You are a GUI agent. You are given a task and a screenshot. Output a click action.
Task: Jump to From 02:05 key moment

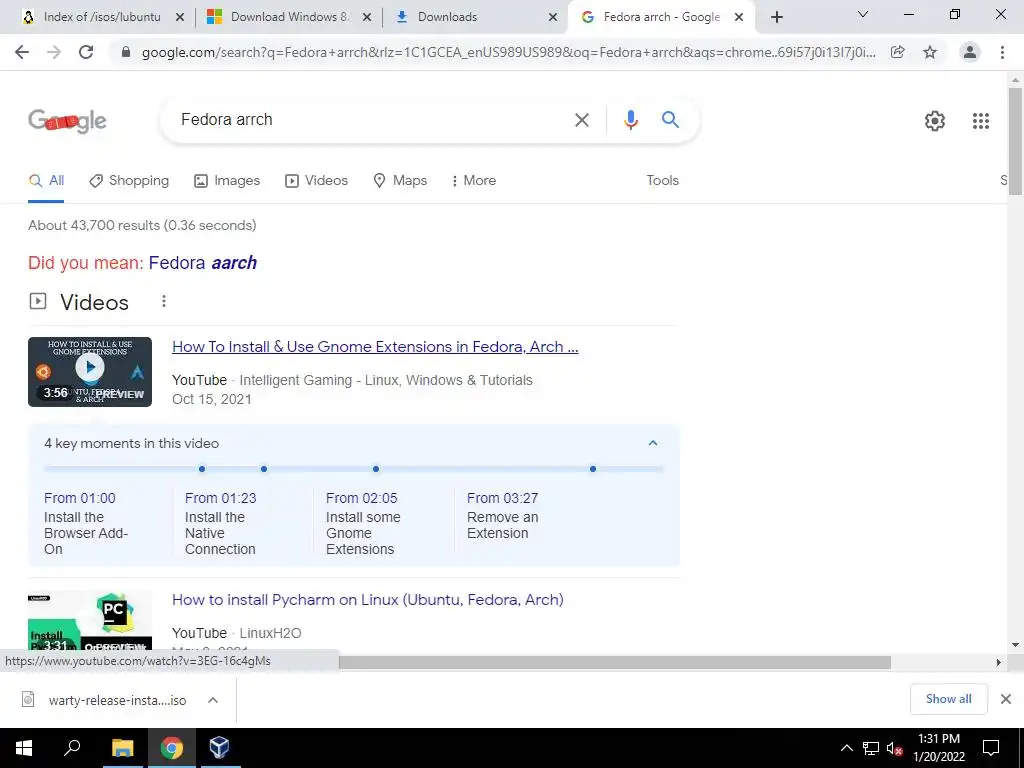tap(362, 498)
